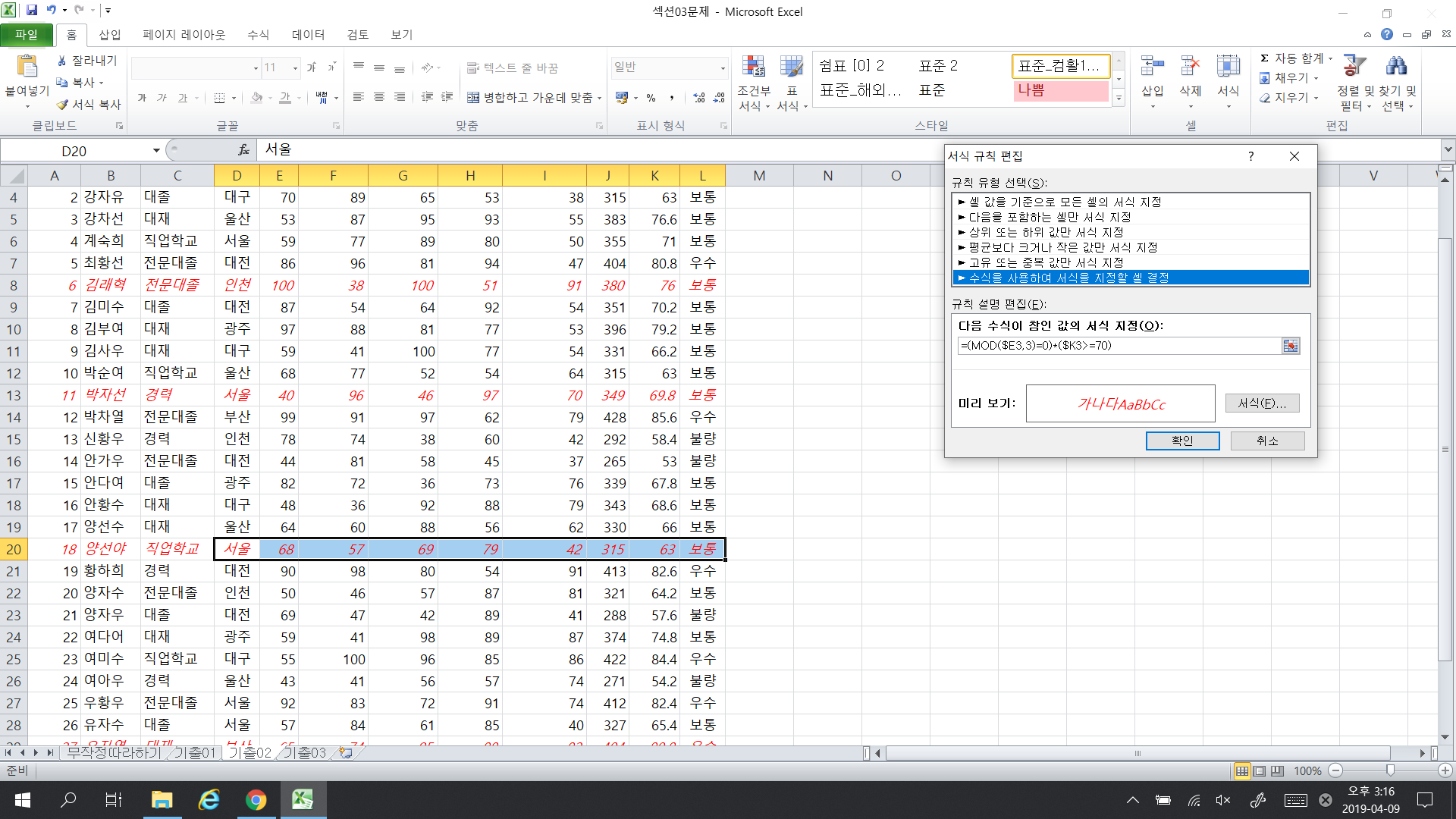Image resolution: width=1456 pixels, height=819 pixels.
Task: Switch to the 기출03 sheet tab
Action: [x=305, y=753]
